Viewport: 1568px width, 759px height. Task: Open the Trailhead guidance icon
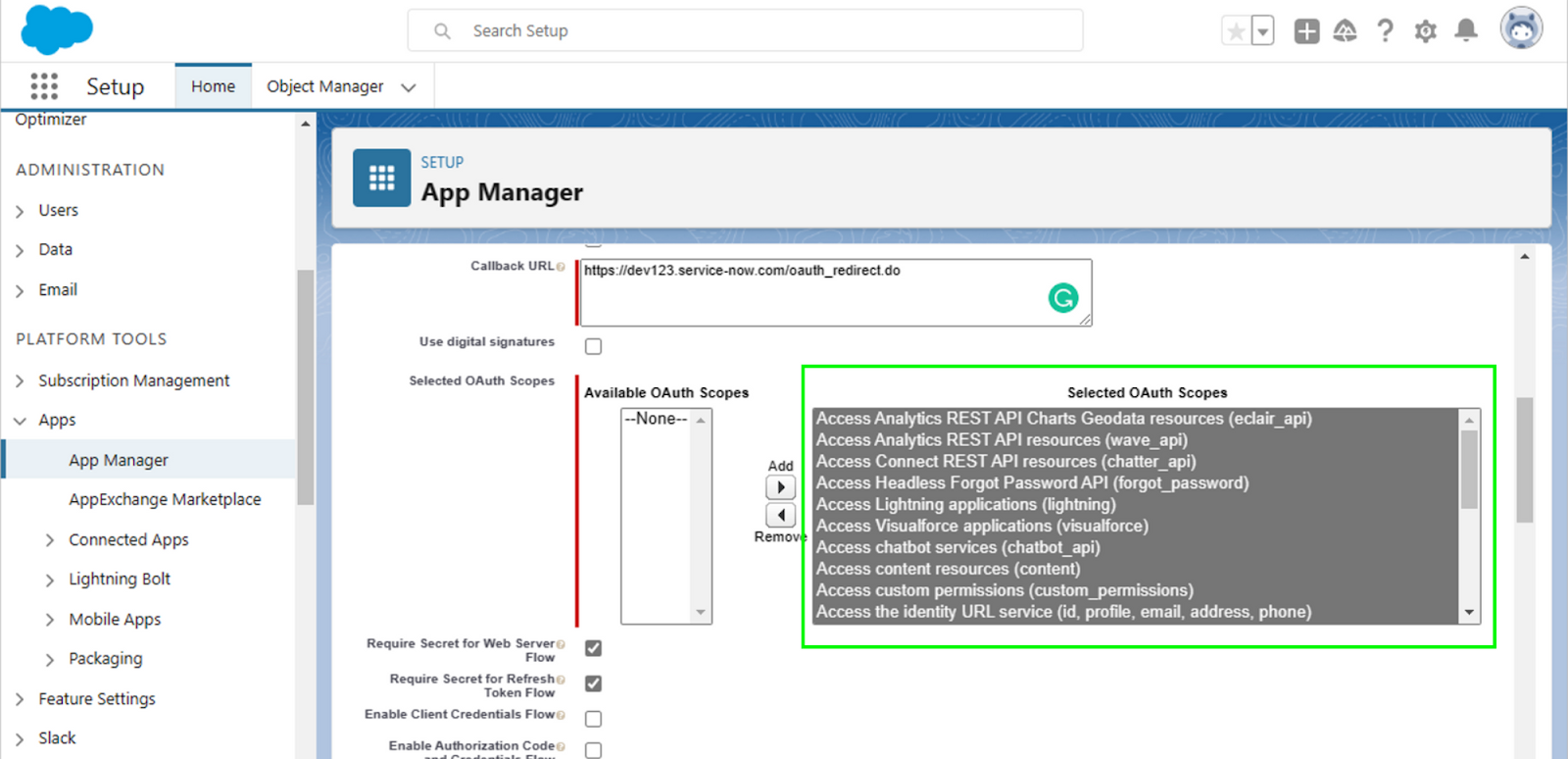[x=1346, y=31]
